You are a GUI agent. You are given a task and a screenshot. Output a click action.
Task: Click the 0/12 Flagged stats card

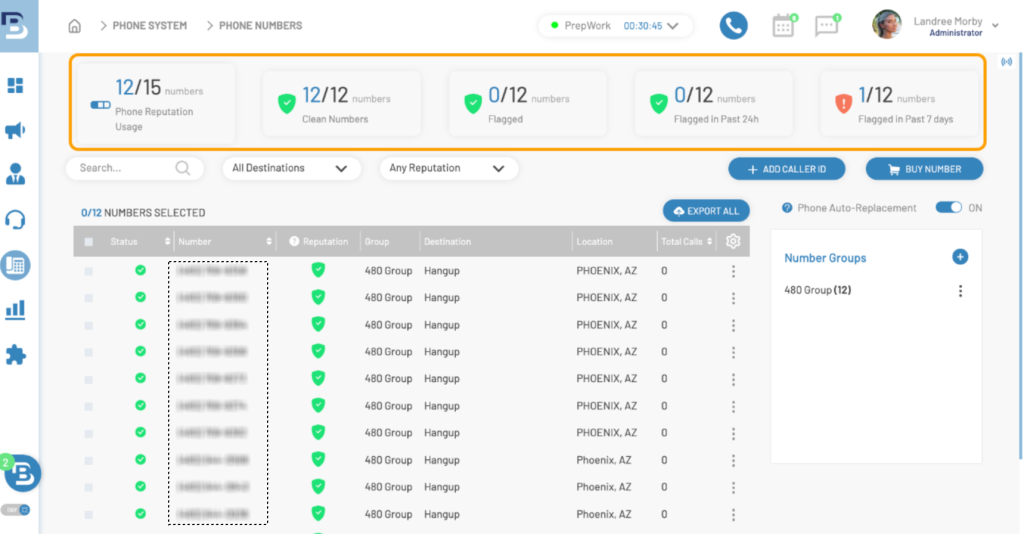coord(528,104)
